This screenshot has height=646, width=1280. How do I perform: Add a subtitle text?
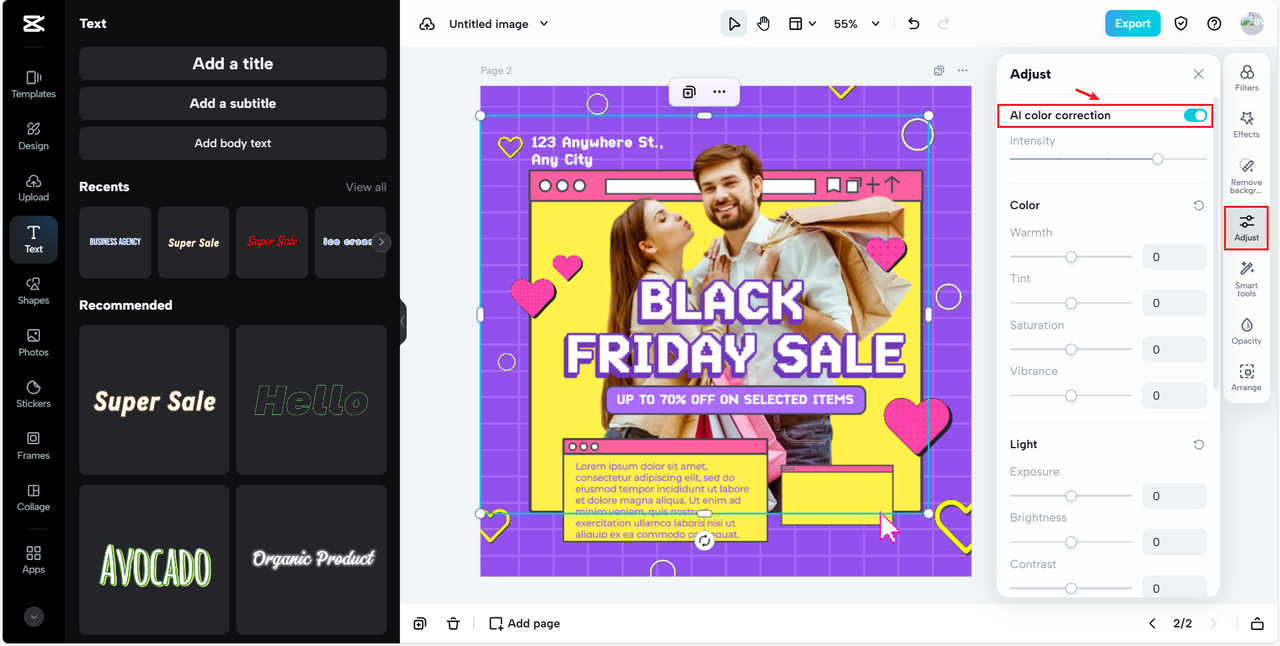click(233, 103)
